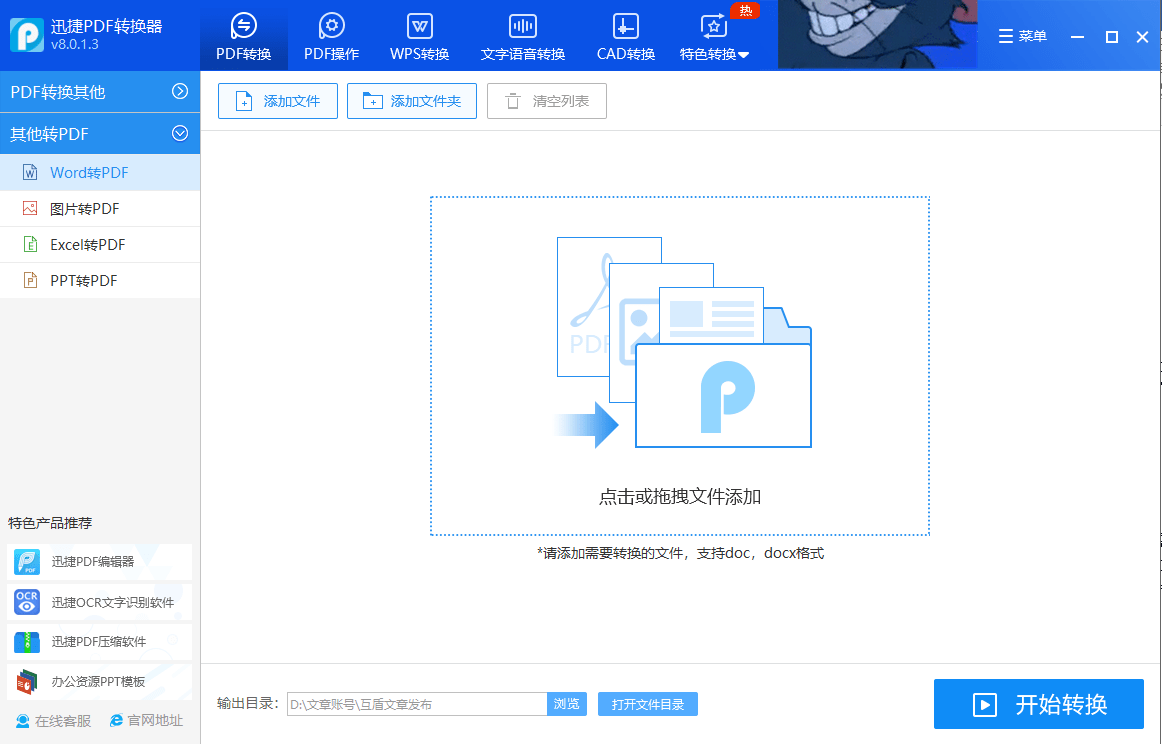Click the output directory path field
This screenshot has height=744, width=1162.
point(416,704)
